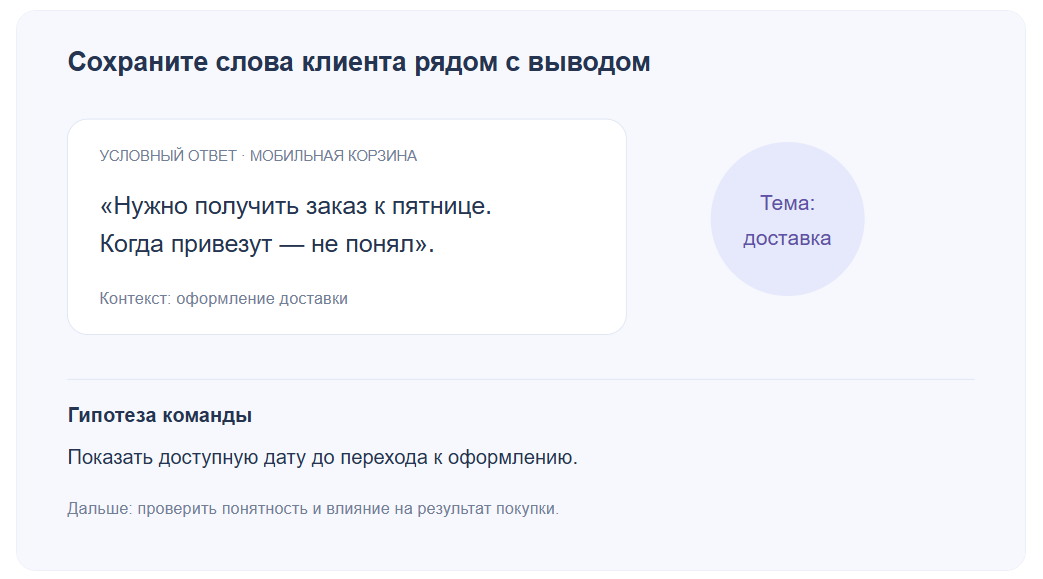This screenshot has height=579, width=1043.
Task: Click the "Дальше:" label in the footnote
Action: click(x=100, y=509)
